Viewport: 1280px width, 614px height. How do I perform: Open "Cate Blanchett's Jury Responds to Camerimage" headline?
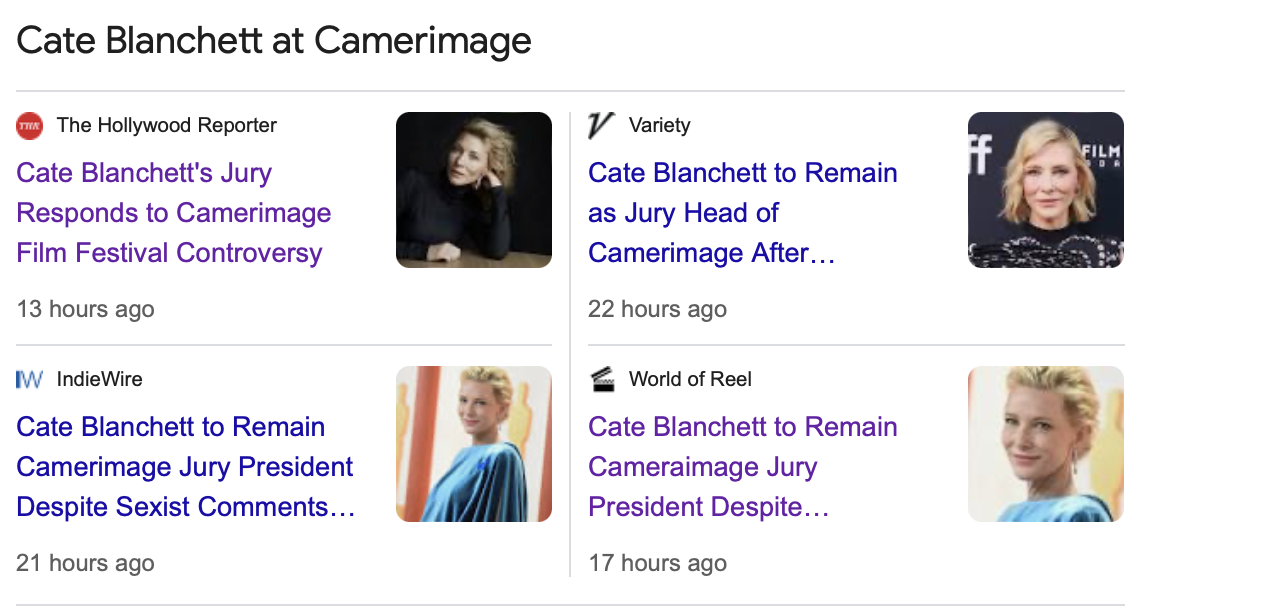click(x=174, y=213)
